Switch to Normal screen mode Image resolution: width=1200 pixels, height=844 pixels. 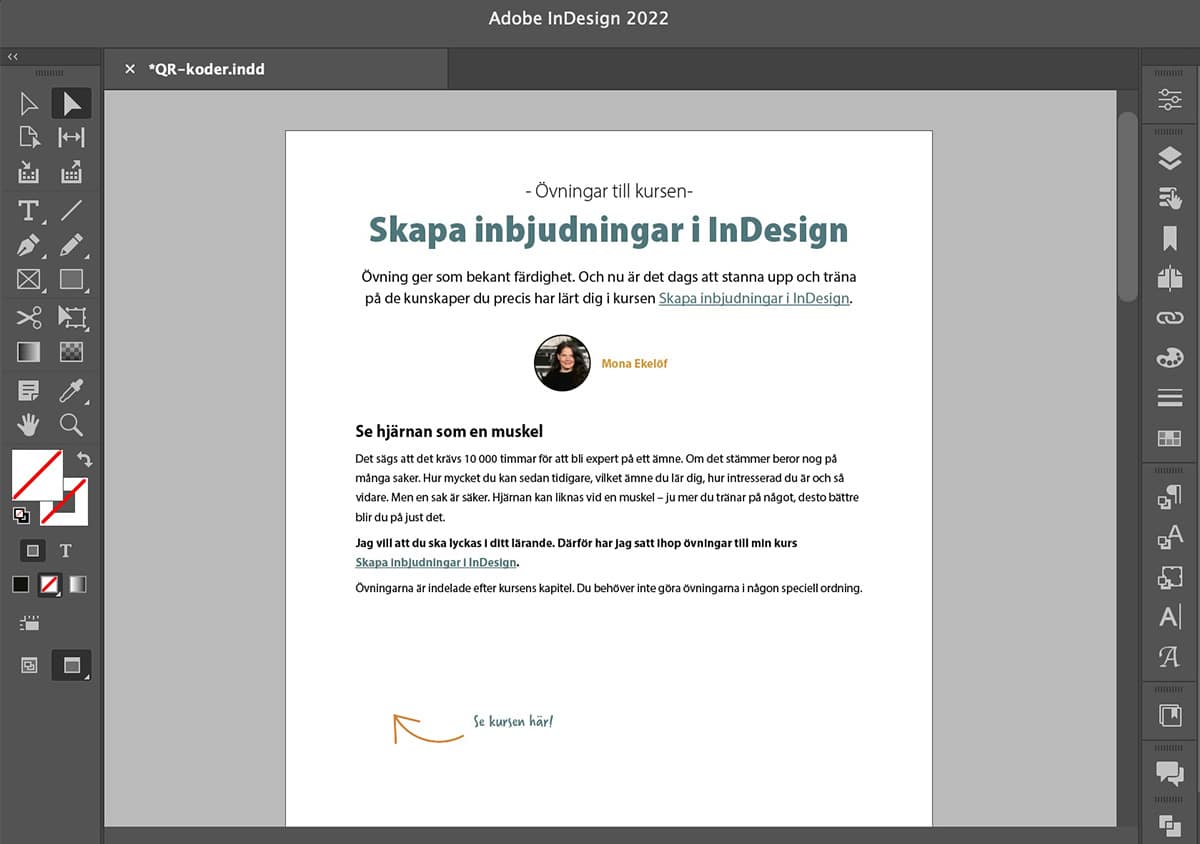29,665
